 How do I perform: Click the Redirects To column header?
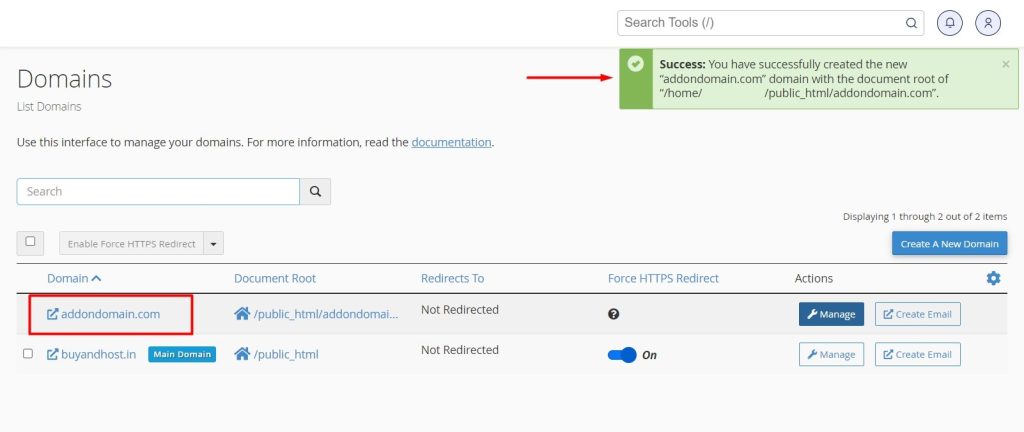point(452,278)
